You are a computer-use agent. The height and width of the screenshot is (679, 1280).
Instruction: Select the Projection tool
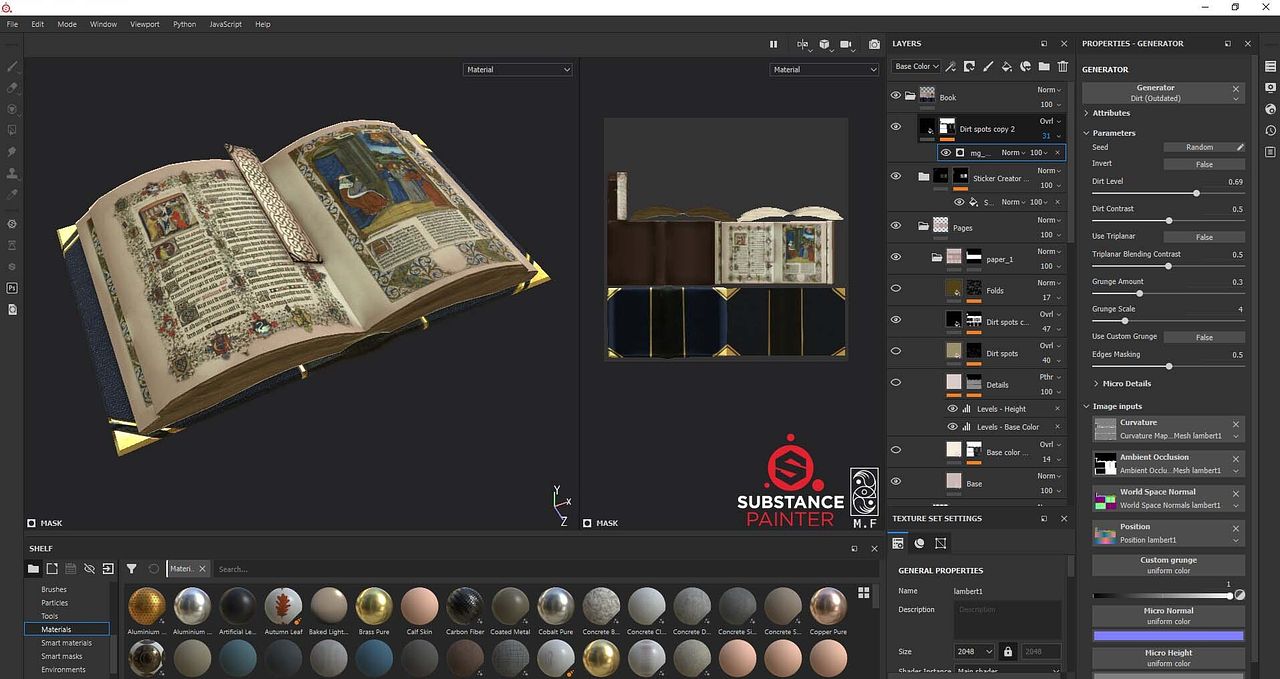point(12,109)
